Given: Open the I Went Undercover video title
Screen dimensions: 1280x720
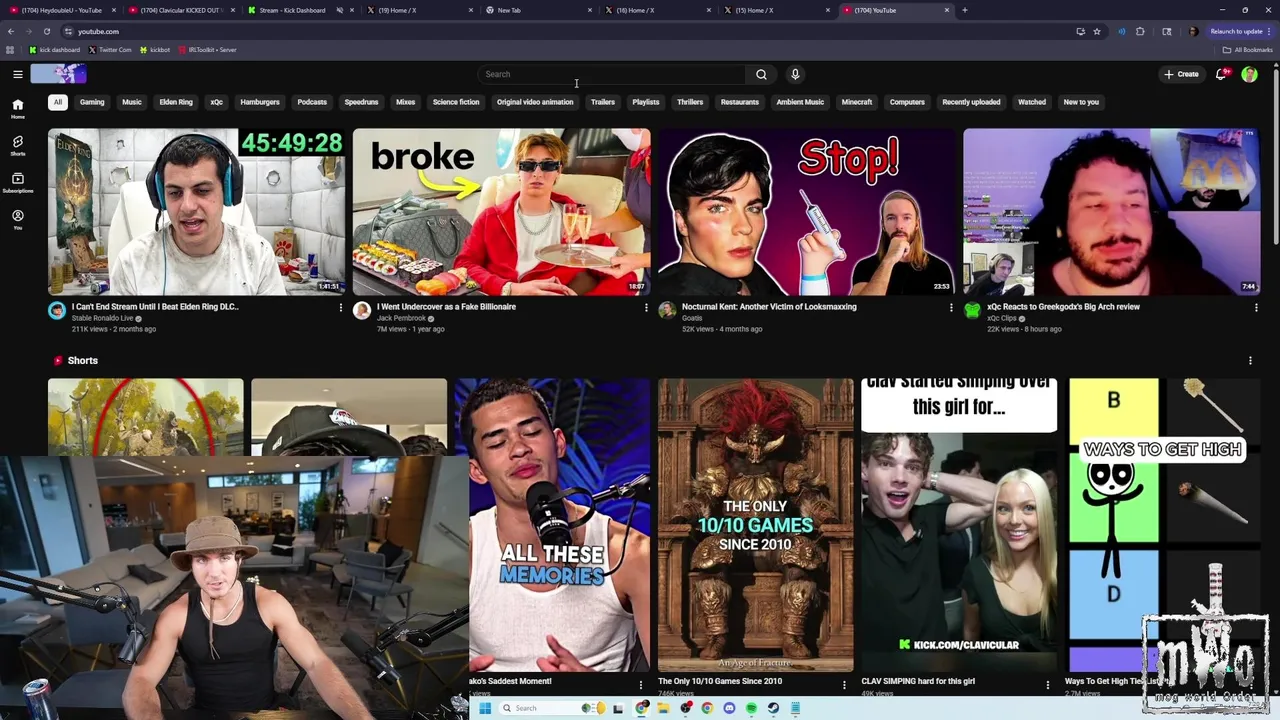Looking at the screenshot, I should point(446,307).
